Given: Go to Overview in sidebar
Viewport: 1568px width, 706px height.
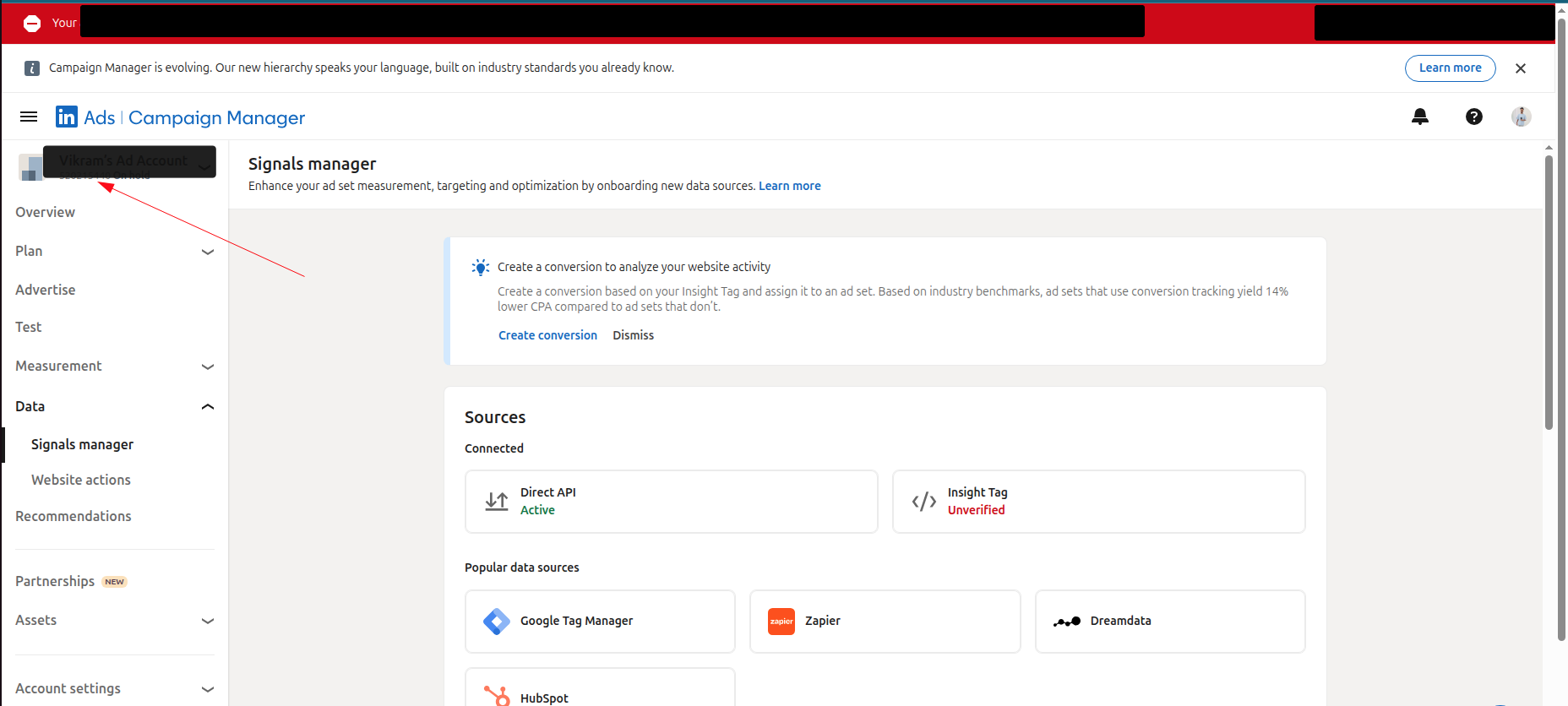Looking at the screenshot, I should tap(45, 212).
